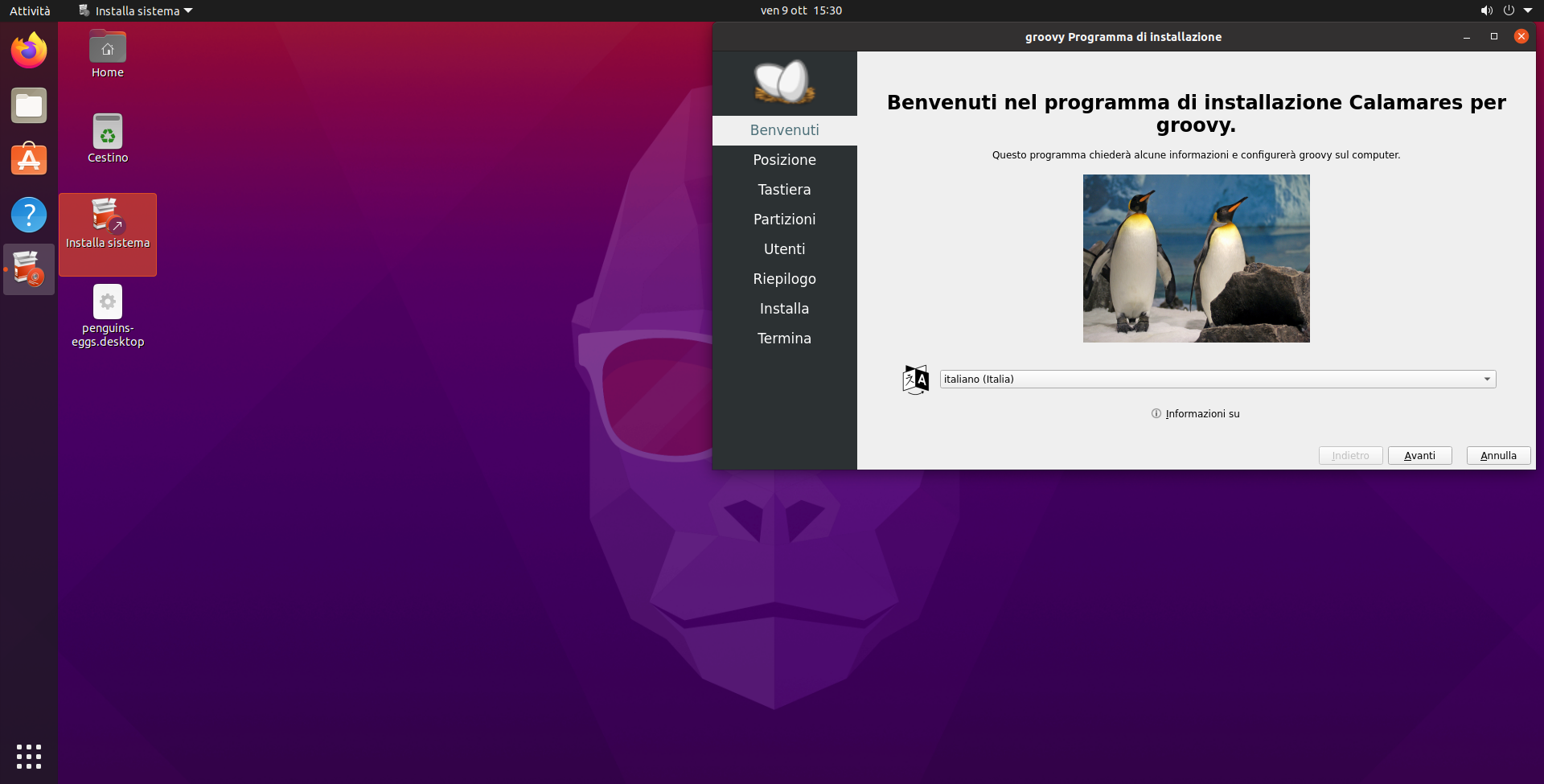Click the language translation icon
1544x784 pixels.
pyautogui.click(x=915, y=380)
